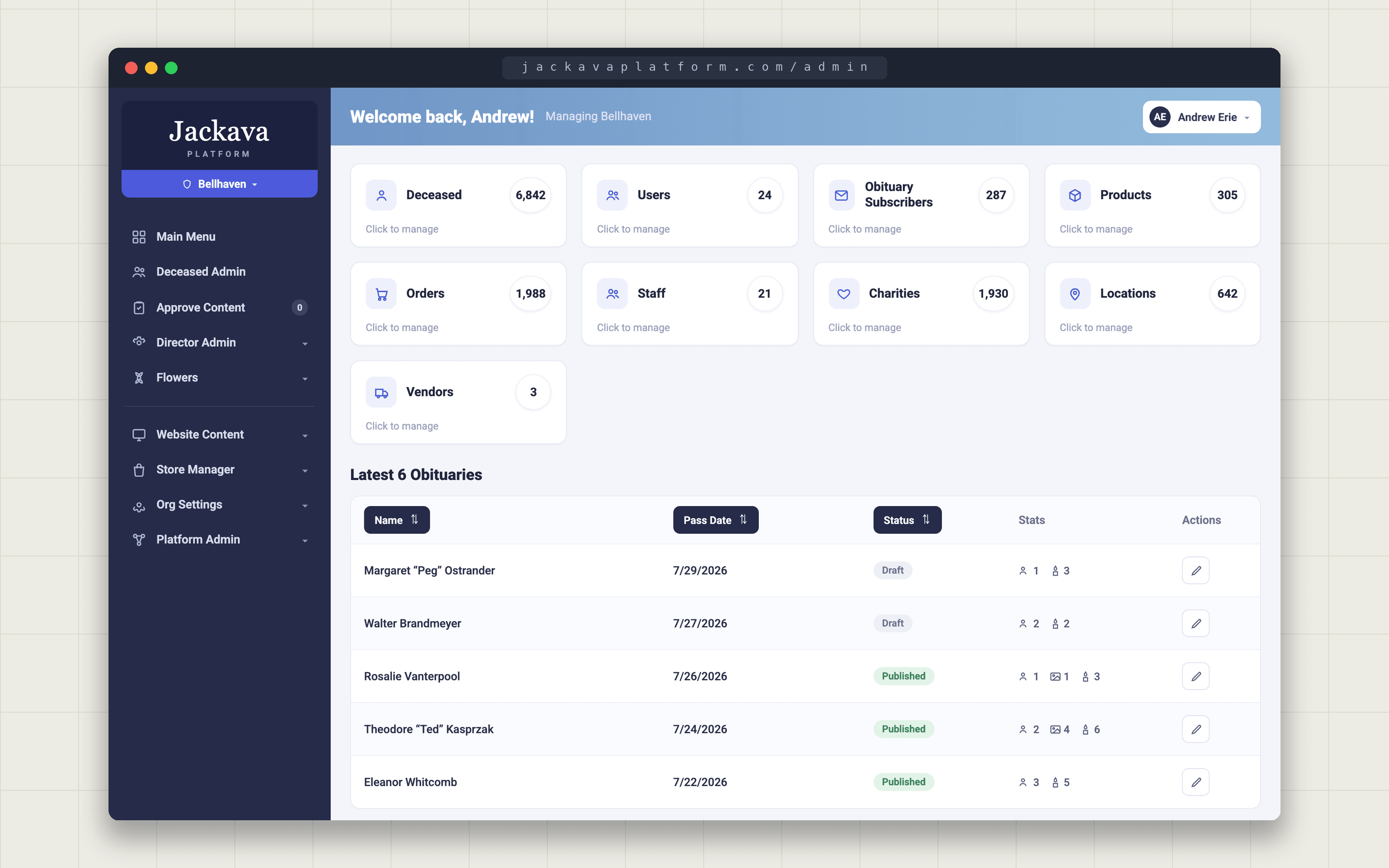Click the Charities heart icon
The height and width of the screenshot is (868, 1389).
tap(844, 294)
